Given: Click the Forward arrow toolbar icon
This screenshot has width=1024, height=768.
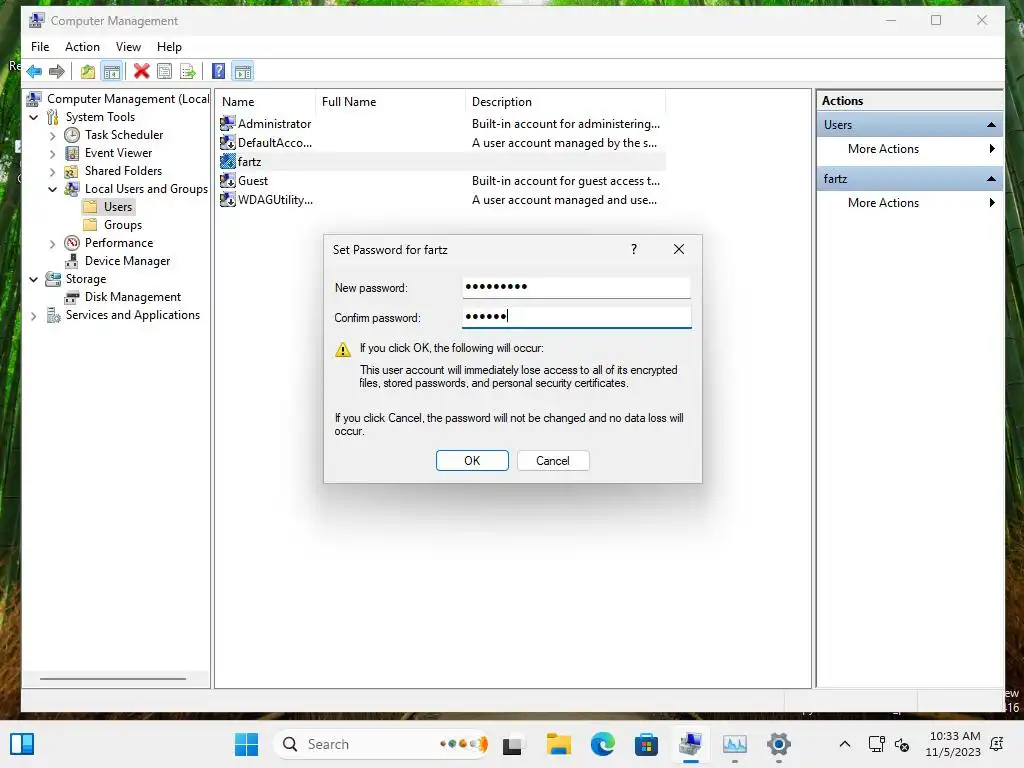Looking at the screenshot, I should [57, 71].
